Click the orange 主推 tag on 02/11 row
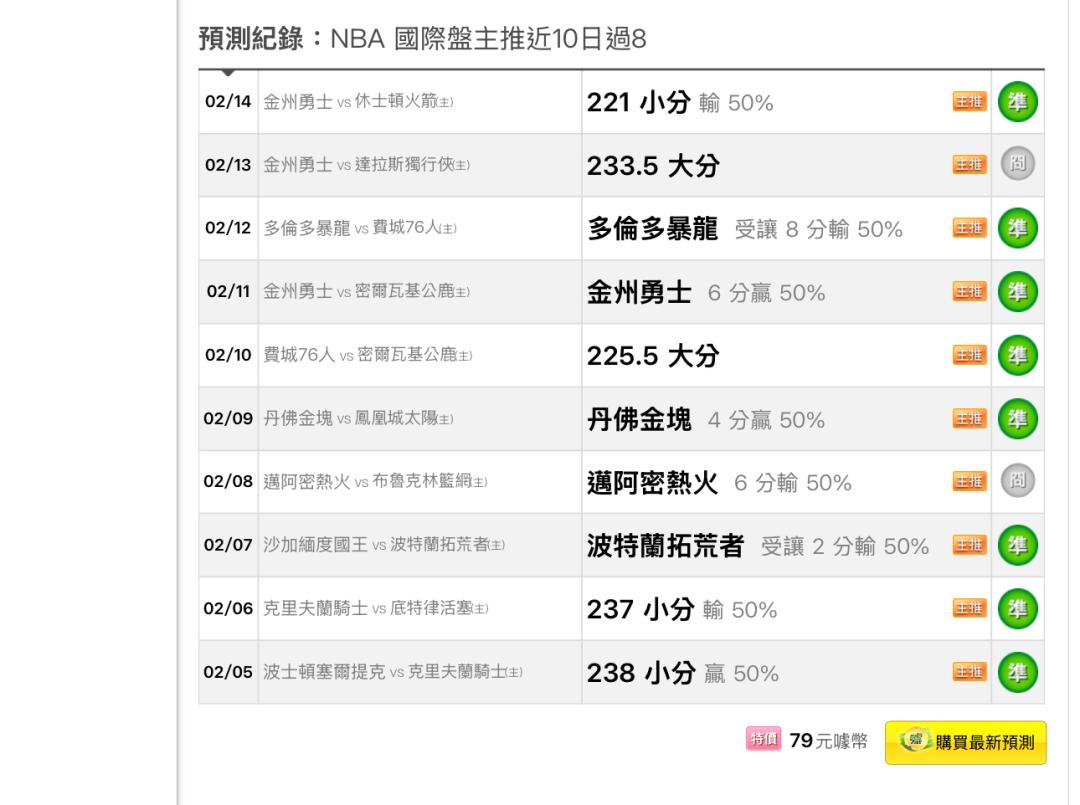Screen dimensions: 1080x805 tap(969, 291)
